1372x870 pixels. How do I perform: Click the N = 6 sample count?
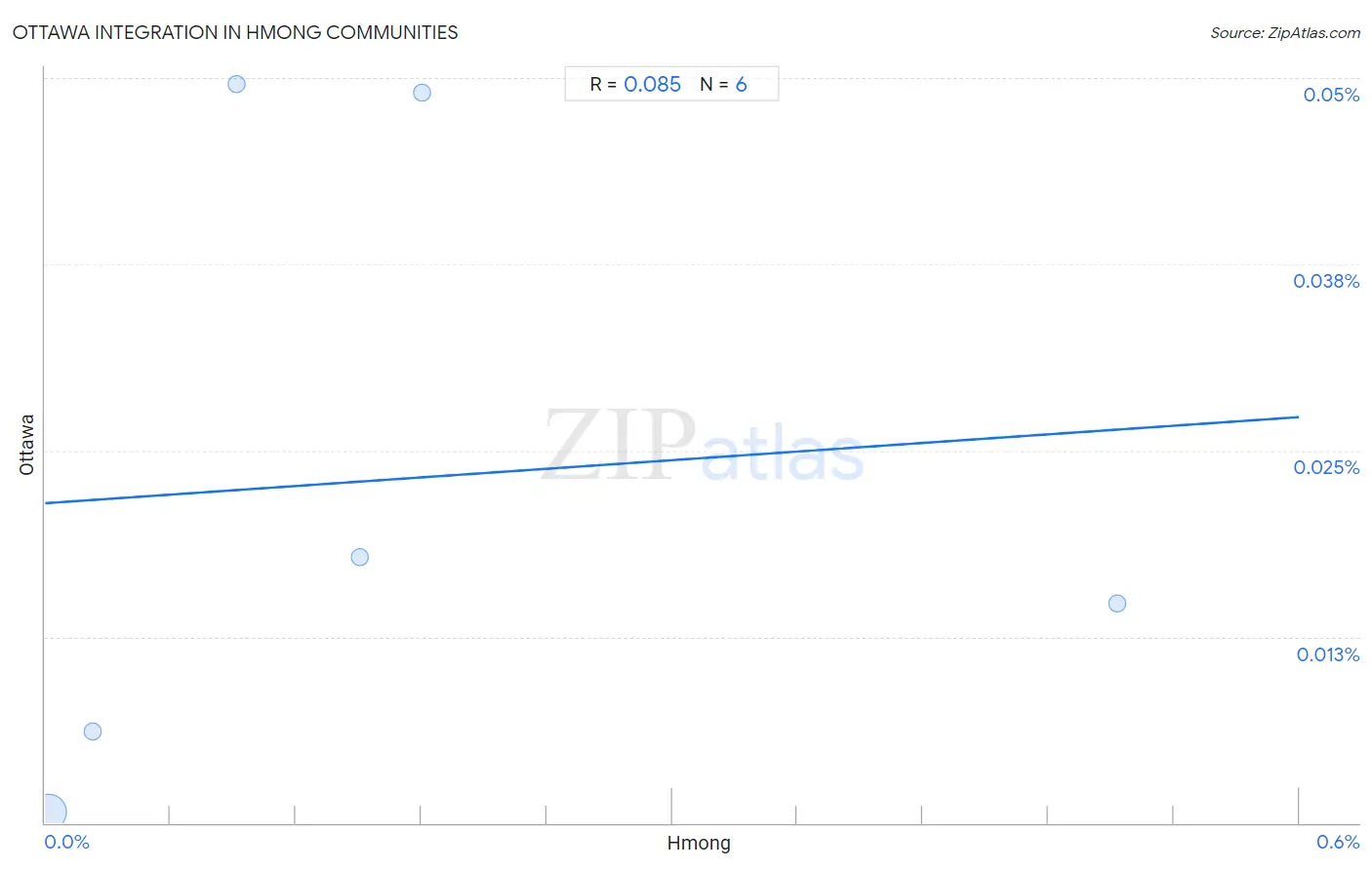723,85
